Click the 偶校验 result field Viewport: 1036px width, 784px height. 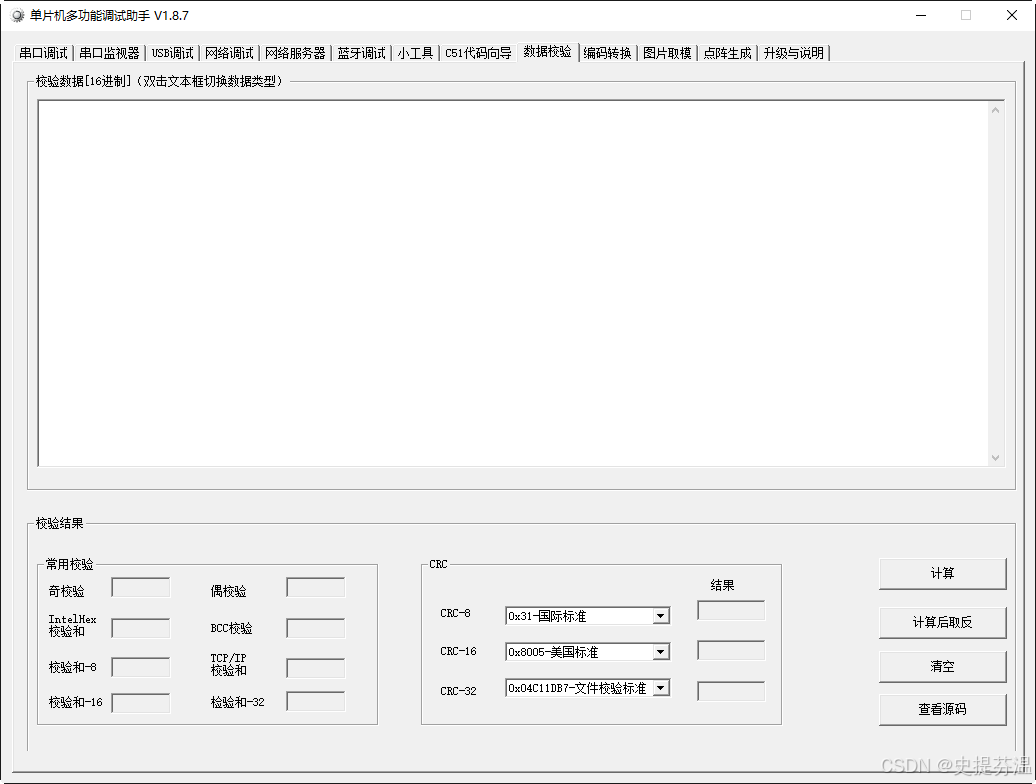pyautogui.click(x=316, y=587)
